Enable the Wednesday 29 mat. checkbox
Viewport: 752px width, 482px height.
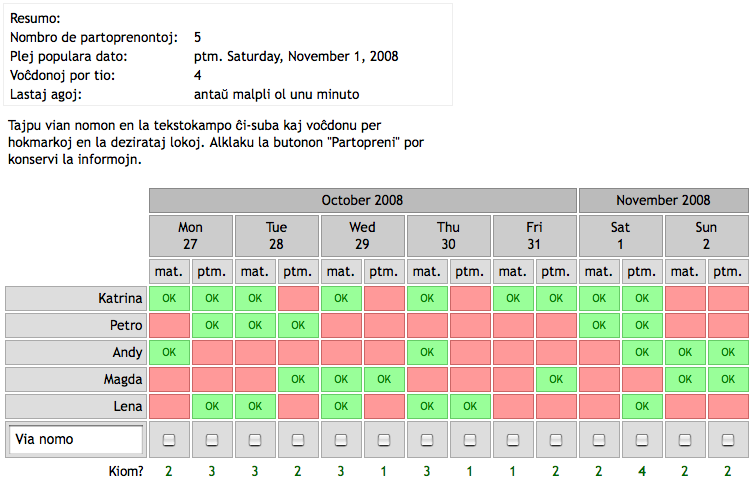click(341, 440)
